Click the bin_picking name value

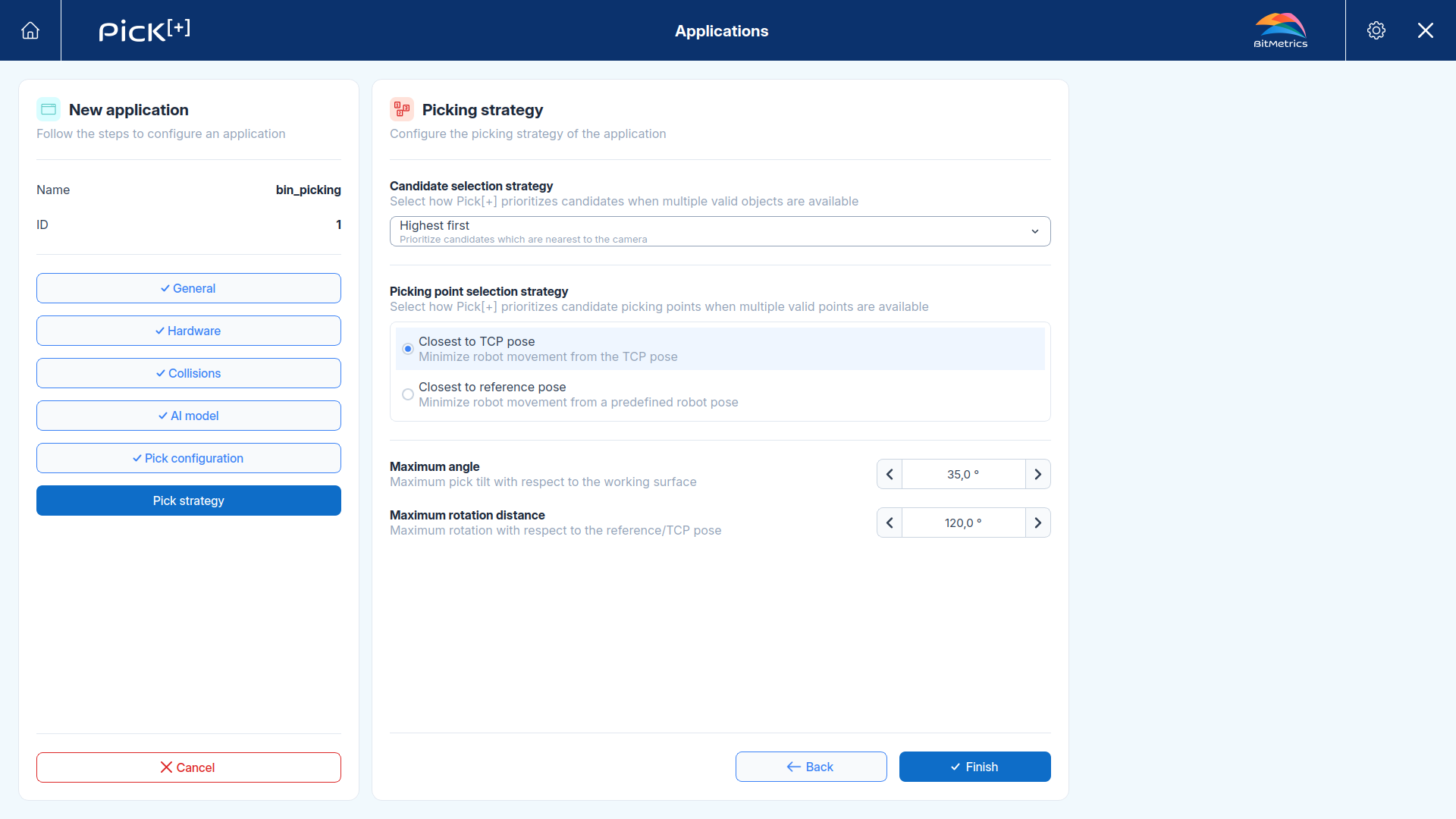(309, 190)
